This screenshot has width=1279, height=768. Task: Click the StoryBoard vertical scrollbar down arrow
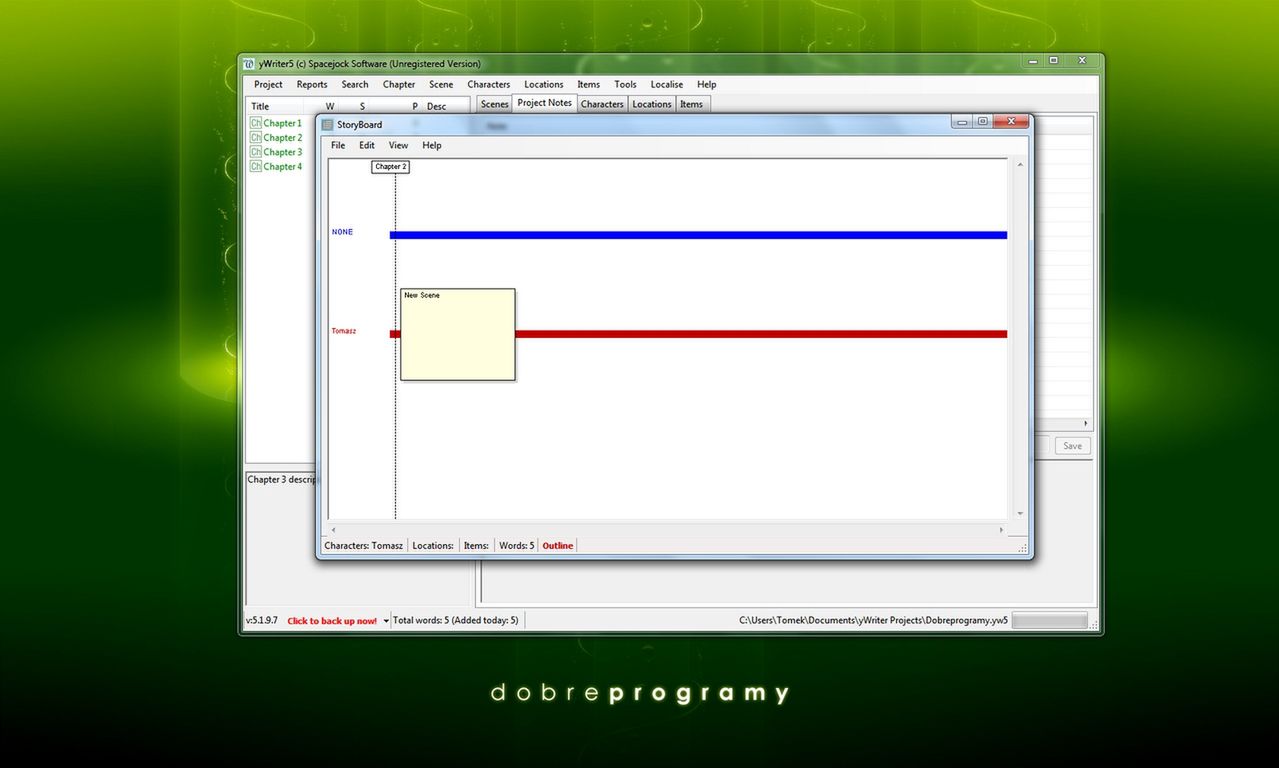point(1020,514)
